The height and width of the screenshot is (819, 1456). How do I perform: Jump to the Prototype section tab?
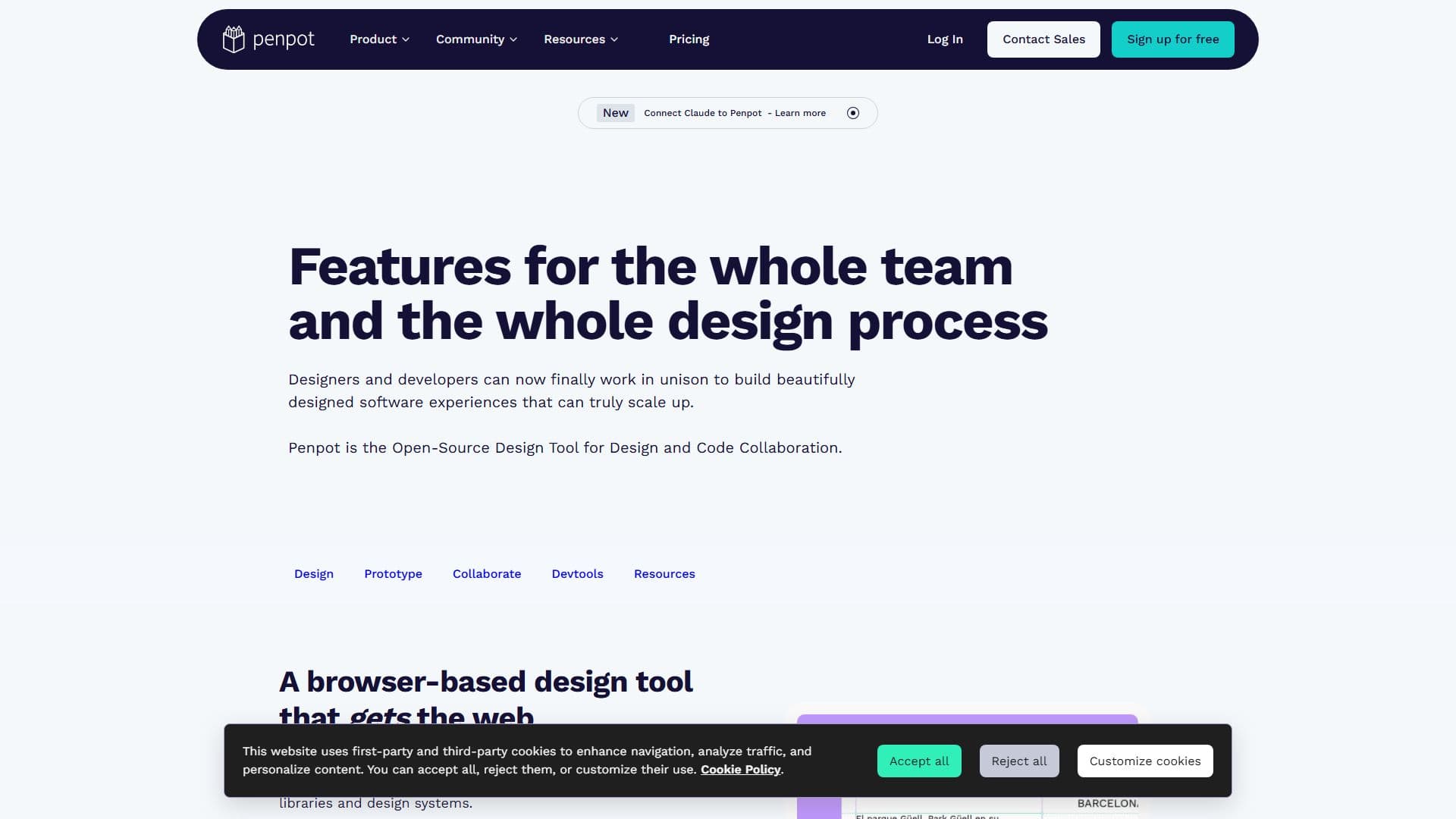[x=393, y=574]
